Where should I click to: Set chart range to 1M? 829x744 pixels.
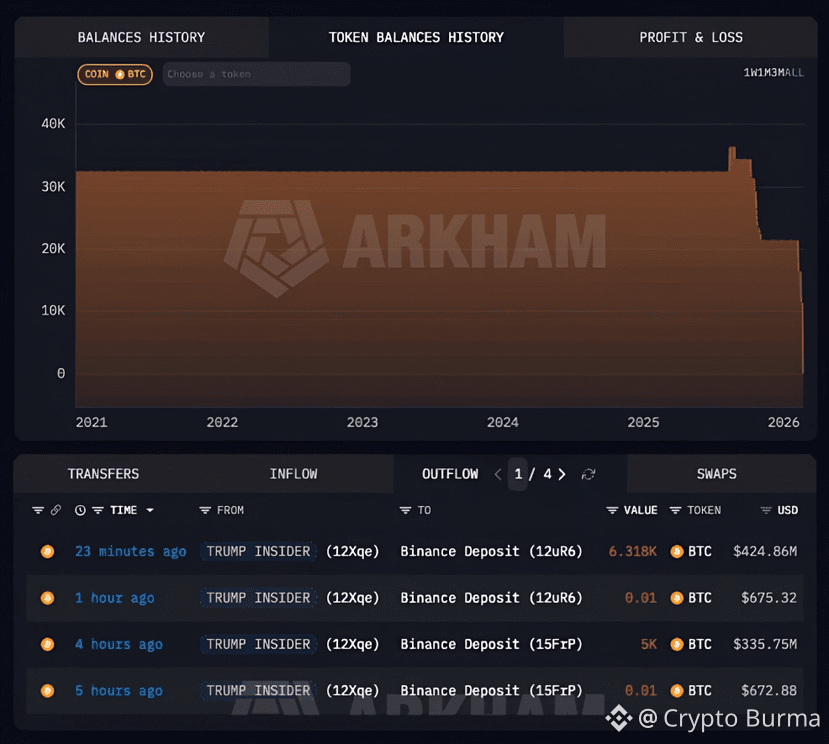coord(763,73)
